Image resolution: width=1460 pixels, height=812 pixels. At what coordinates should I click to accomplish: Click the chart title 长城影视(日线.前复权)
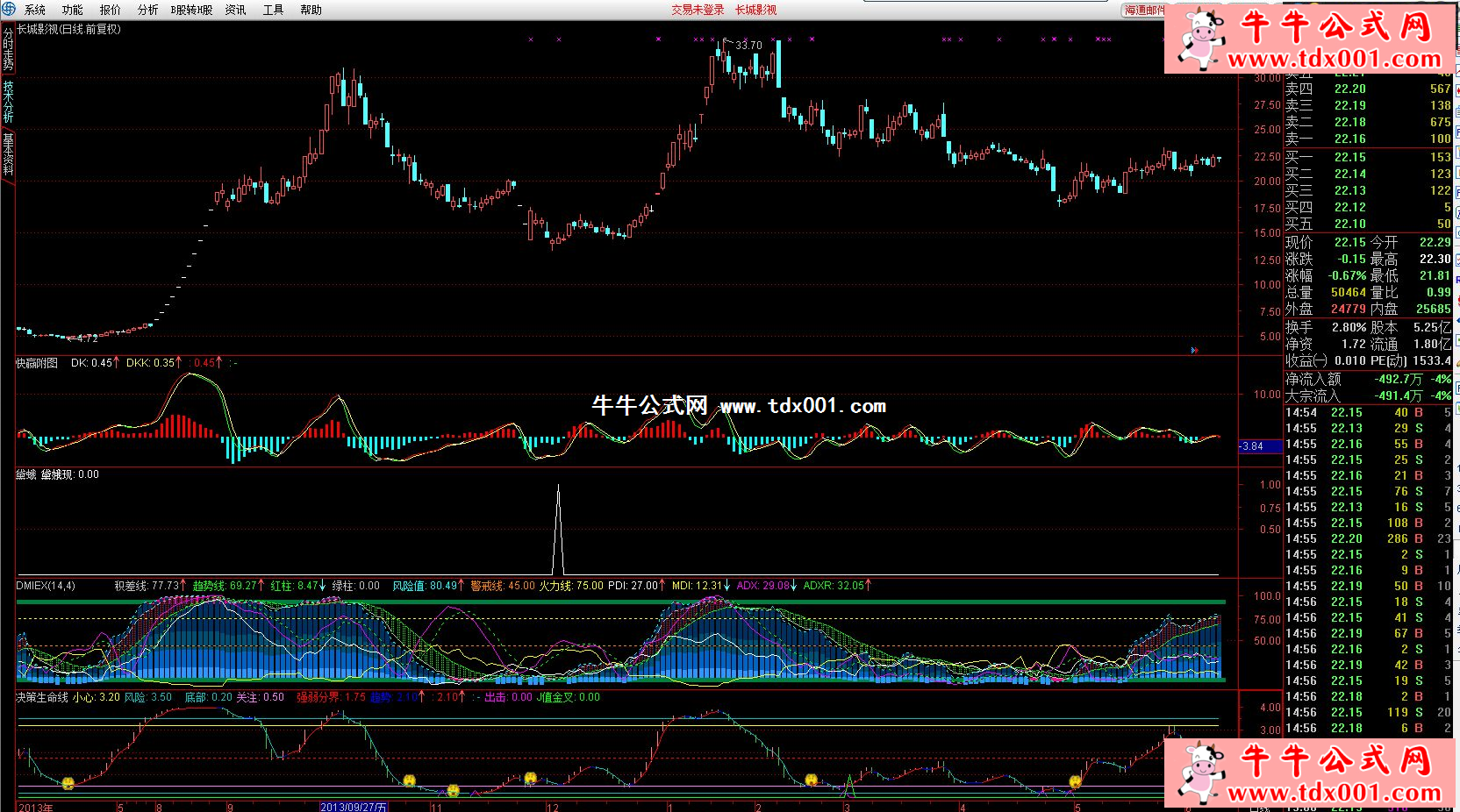[68, 29]
